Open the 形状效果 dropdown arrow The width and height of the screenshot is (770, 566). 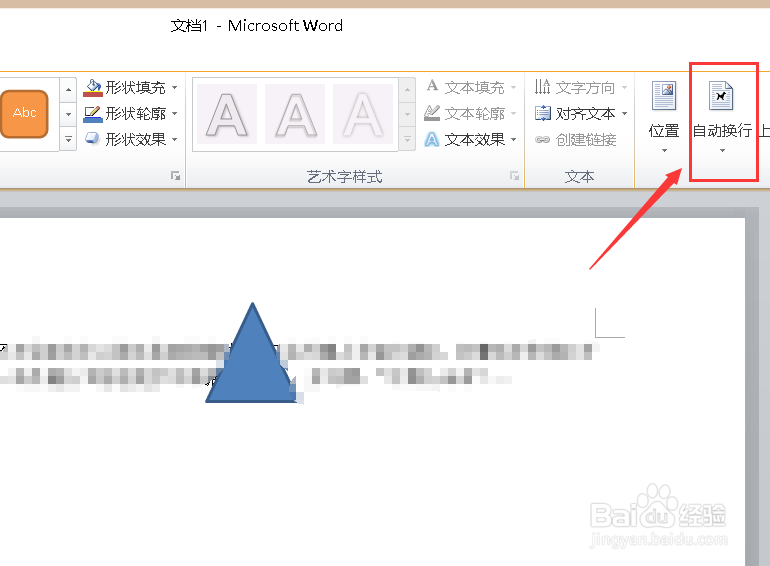click(x=174, y=140)
